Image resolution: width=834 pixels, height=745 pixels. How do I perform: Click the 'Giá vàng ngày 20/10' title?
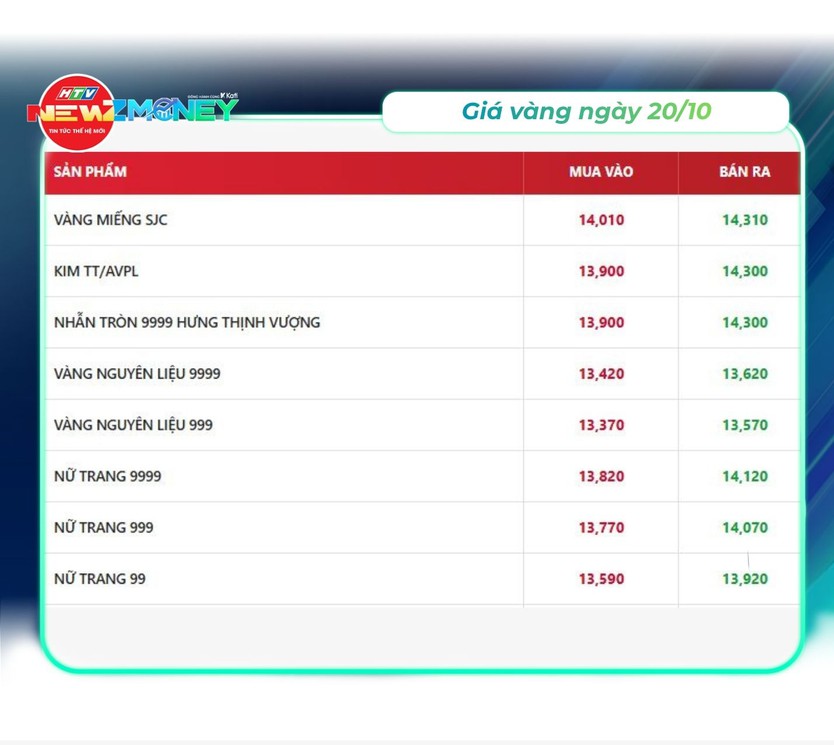coord(586,112)
